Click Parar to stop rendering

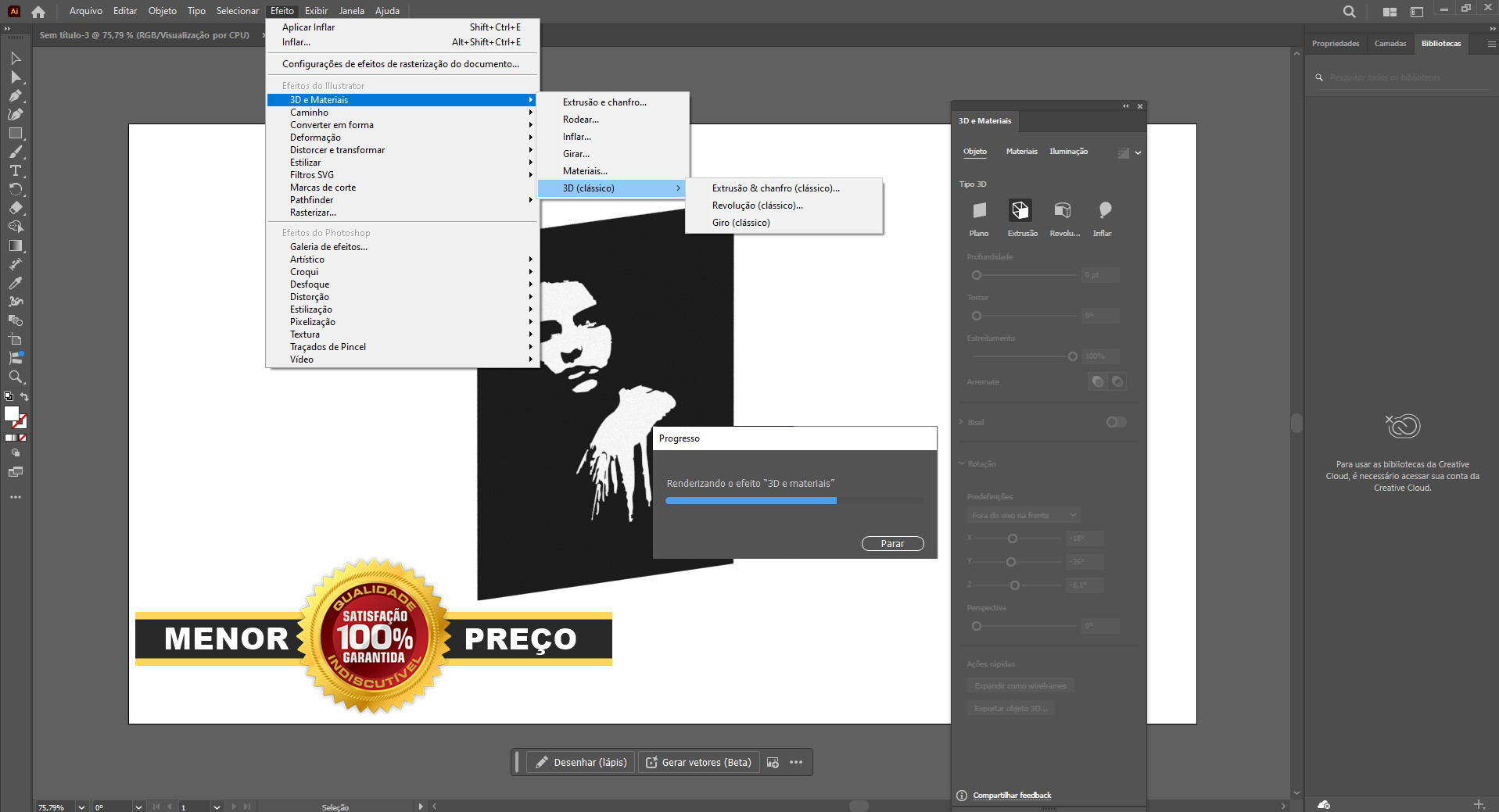point(892,544)
